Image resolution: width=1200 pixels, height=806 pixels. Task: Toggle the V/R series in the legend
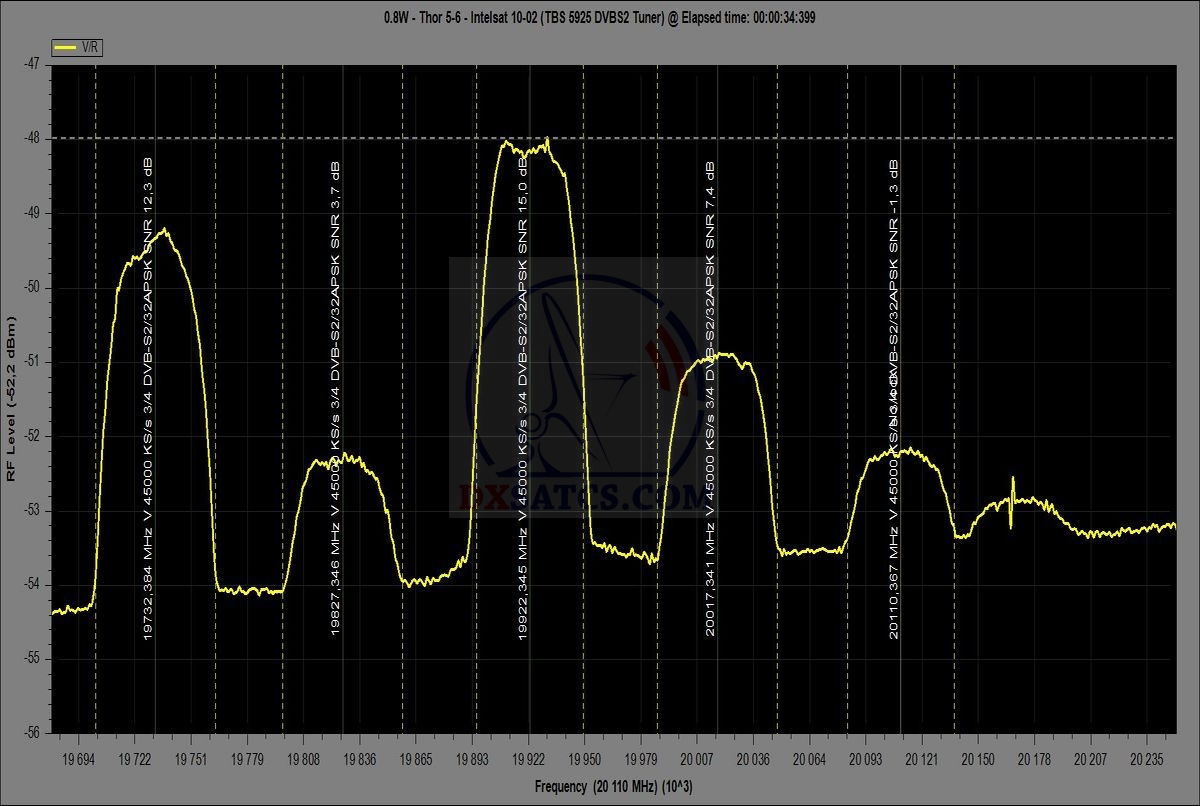89,47
